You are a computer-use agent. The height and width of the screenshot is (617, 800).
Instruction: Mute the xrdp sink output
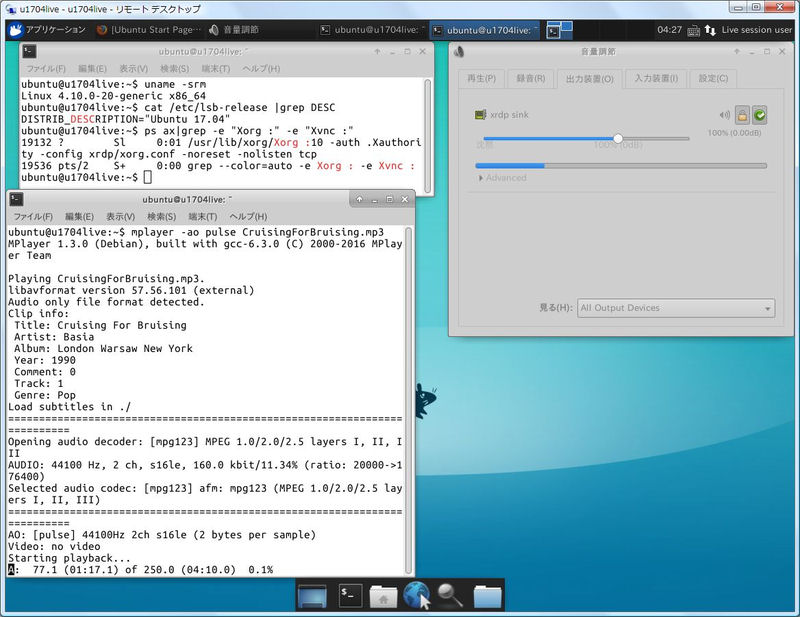click(x=724, y=115)
